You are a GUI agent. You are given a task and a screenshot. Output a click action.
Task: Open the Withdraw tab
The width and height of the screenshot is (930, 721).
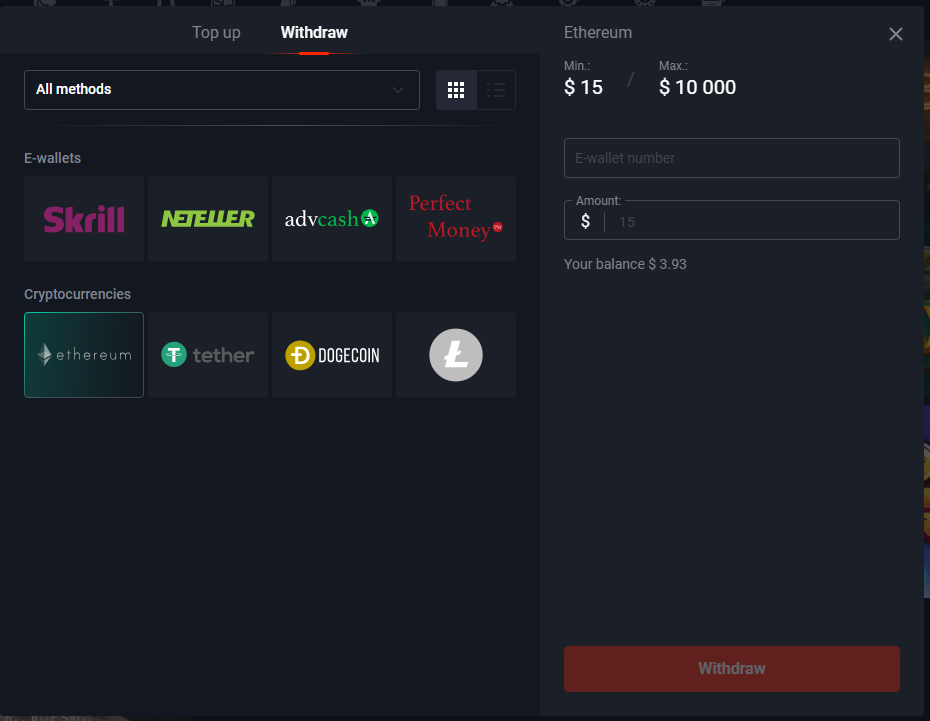(314, 32)
